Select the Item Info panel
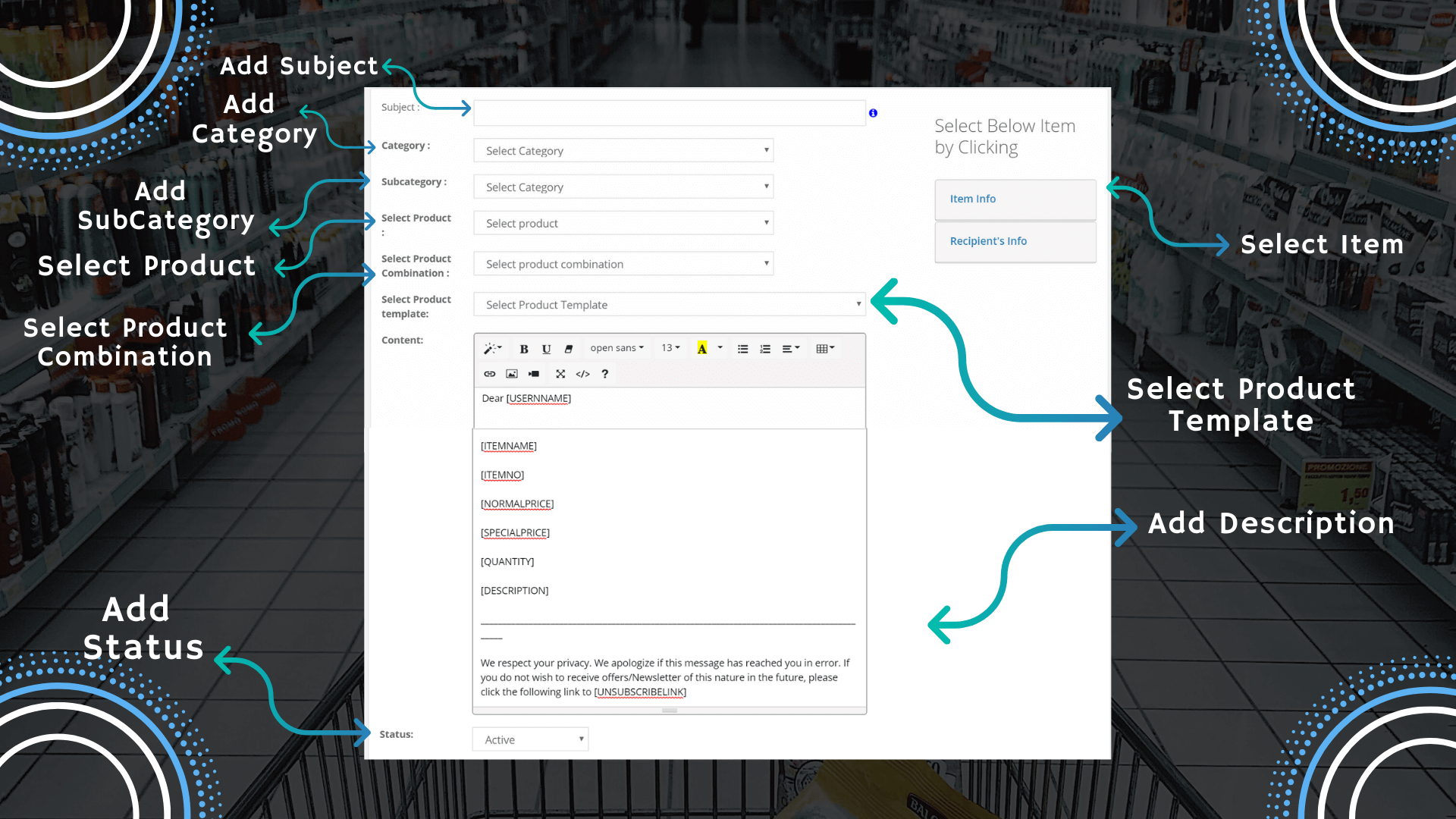Image resolution: width=1456 pixels, height=819 pixels. point(1015,199)
